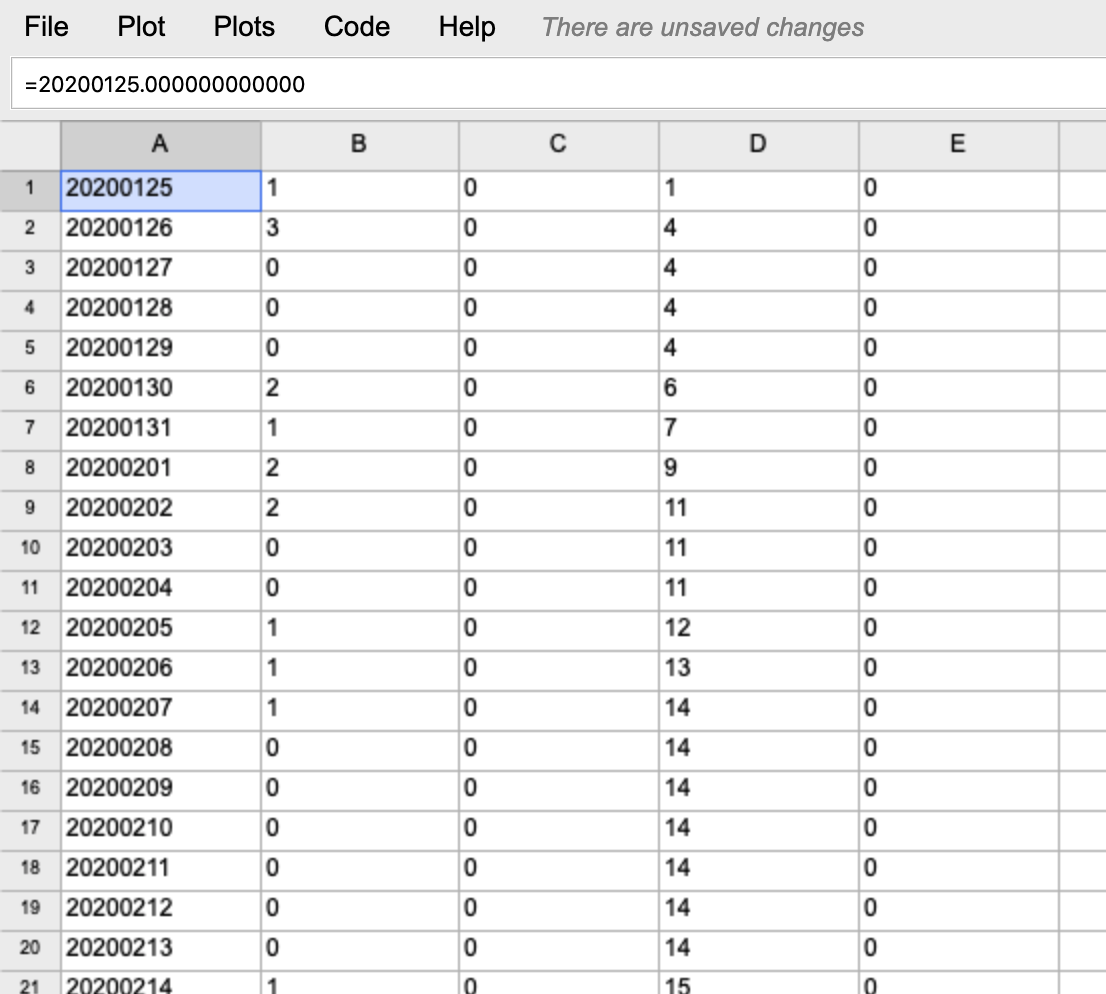Click cell containing 20200209
1106x994 pixels.
tap(161, 790)
